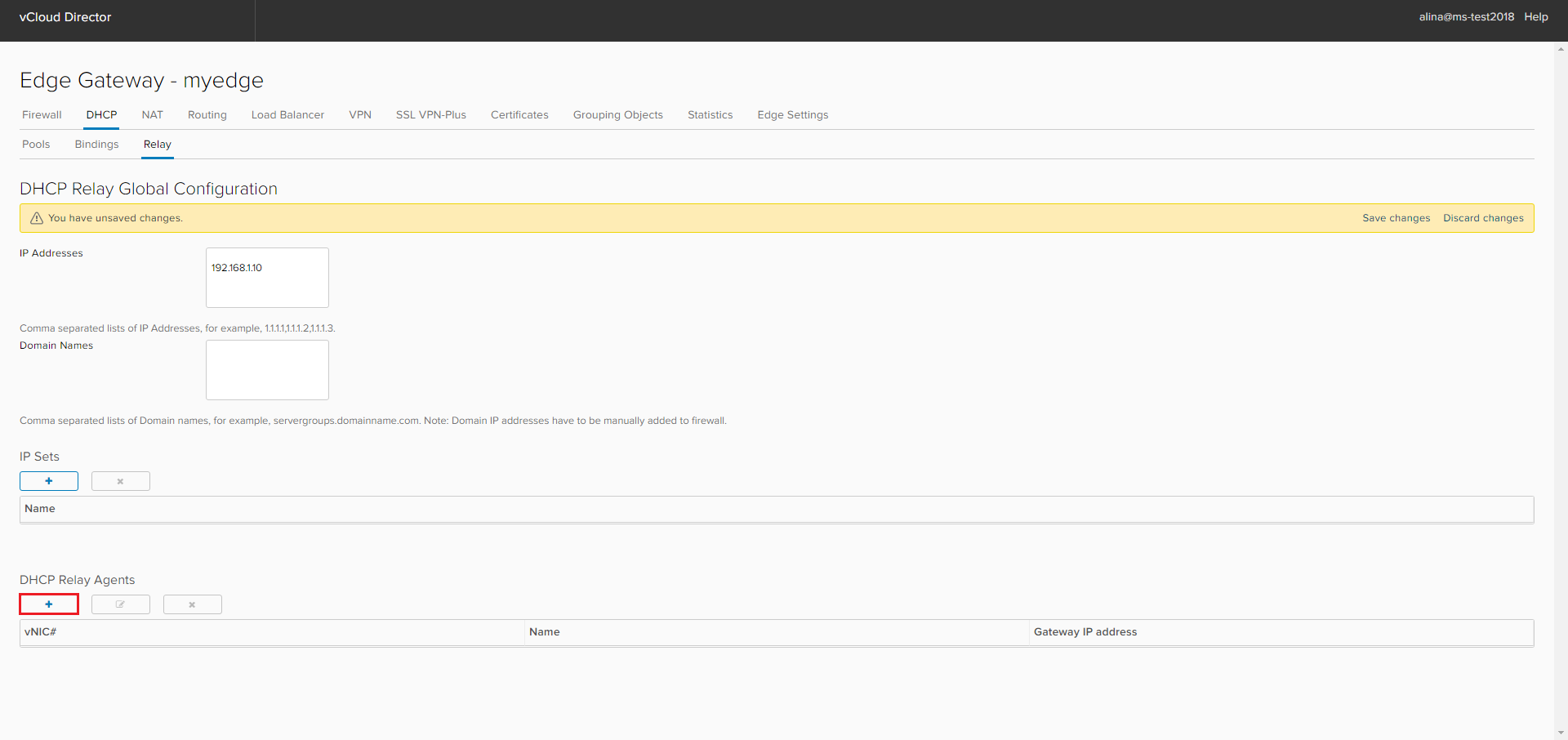Open the Help link
The image size is (1568, 740).
[x=1536, y=16]
